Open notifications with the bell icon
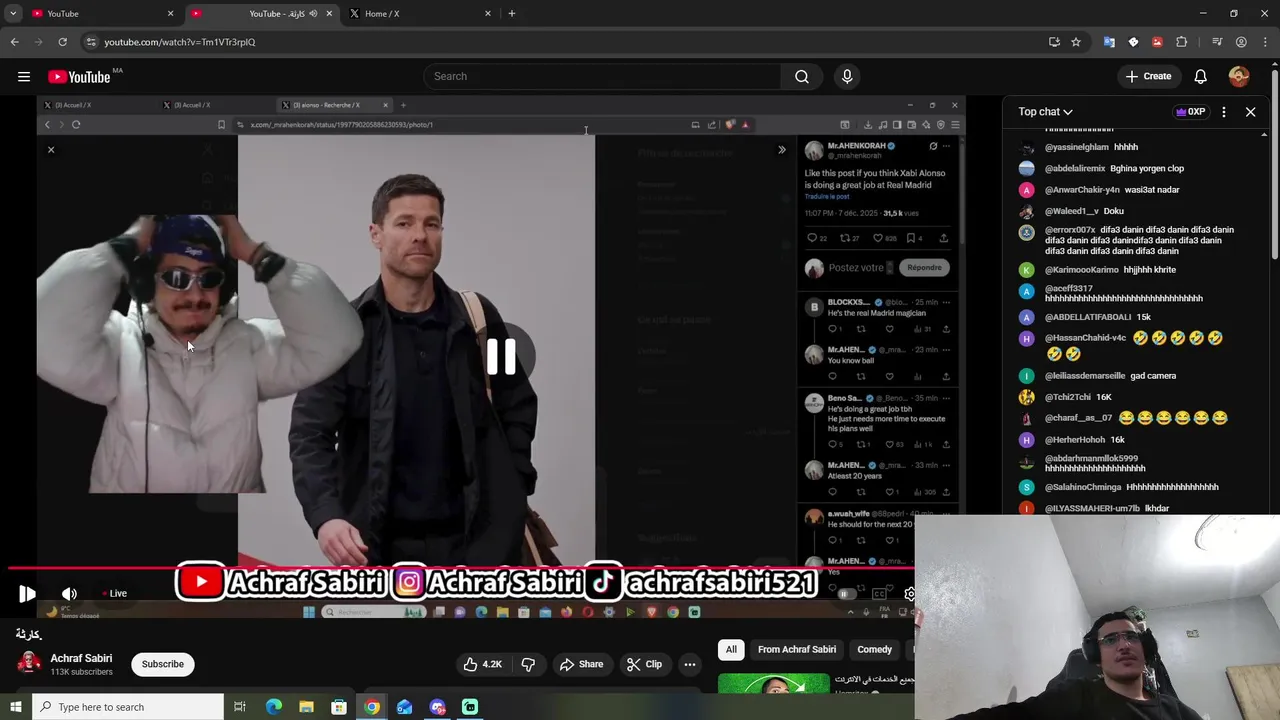1280x720 pixels. pos(1200,76)
